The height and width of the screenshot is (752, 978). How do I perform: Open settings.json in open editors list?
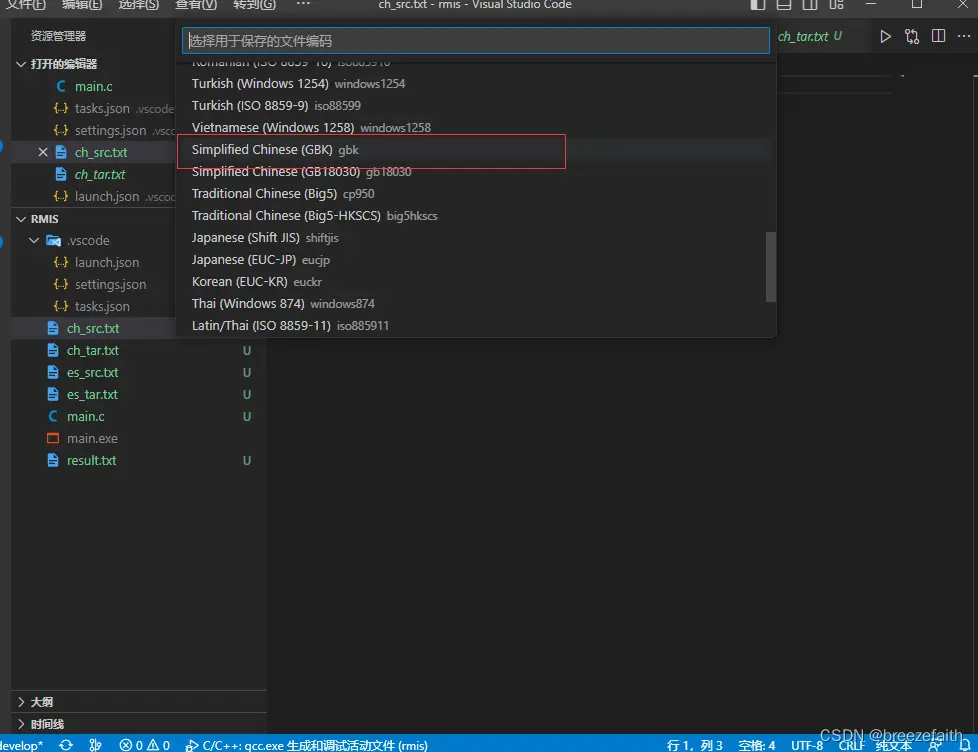click(110, 130)
